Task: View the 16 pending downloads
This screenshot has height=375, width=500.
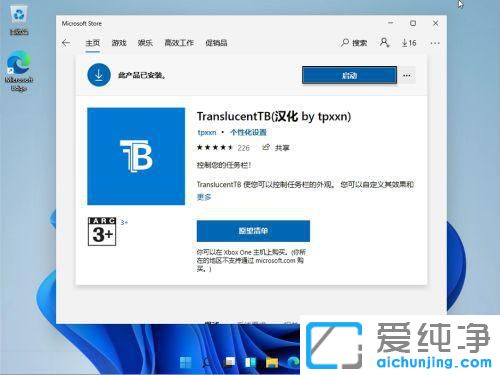Action: (409, 43)
